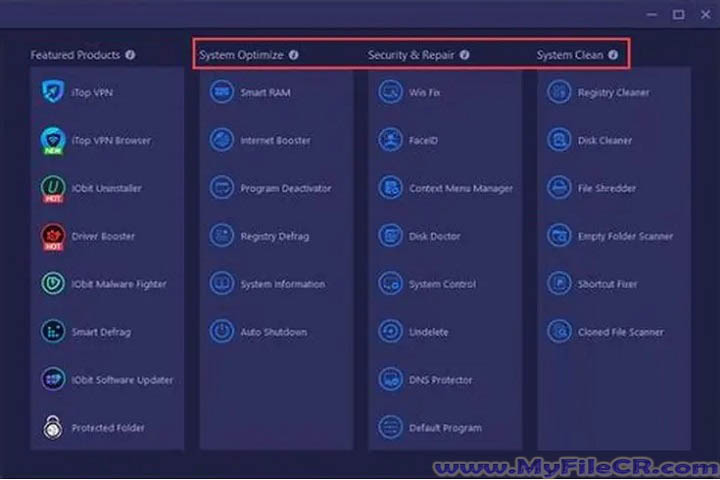Open Context Menu Manager icon
Viewport: 720px width, 480px height.
[x=390, y=187]
